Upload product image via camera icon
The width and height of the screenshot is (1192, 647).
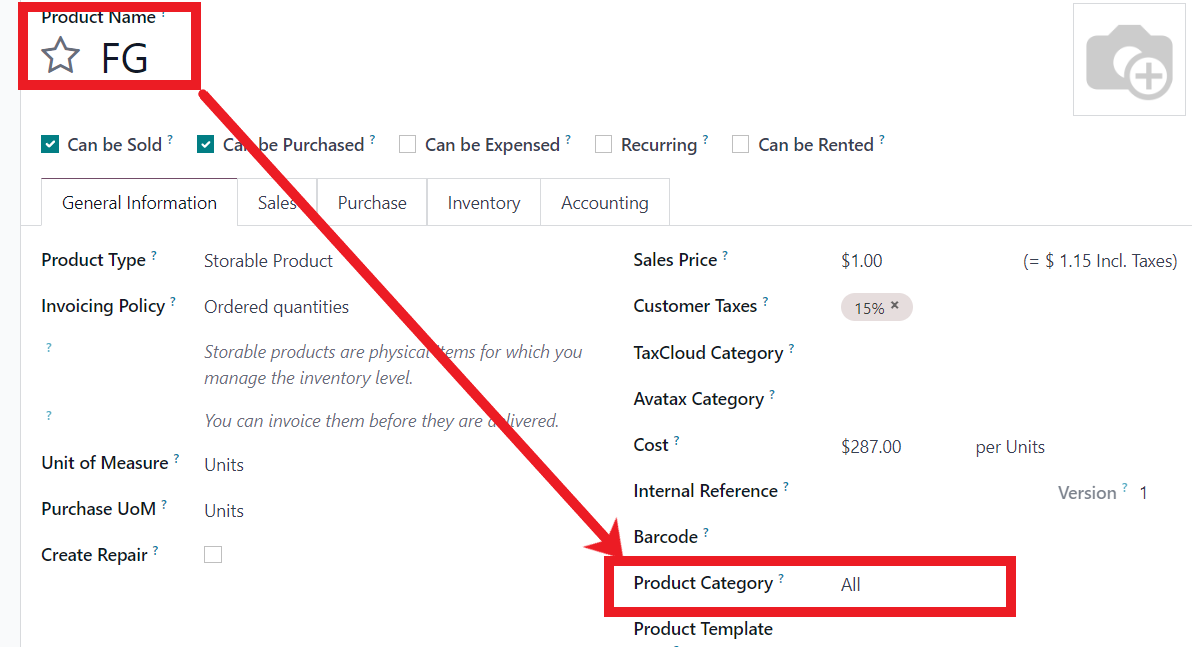[1129, 60]
